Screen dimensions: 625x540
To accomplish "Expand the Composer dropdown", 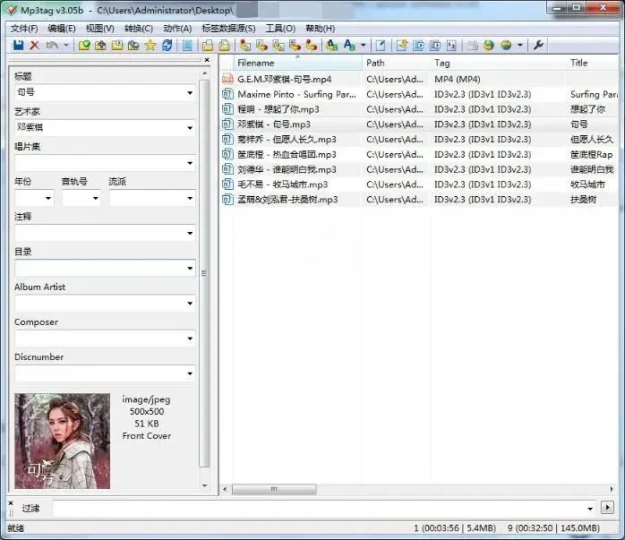I will (190, 338).
